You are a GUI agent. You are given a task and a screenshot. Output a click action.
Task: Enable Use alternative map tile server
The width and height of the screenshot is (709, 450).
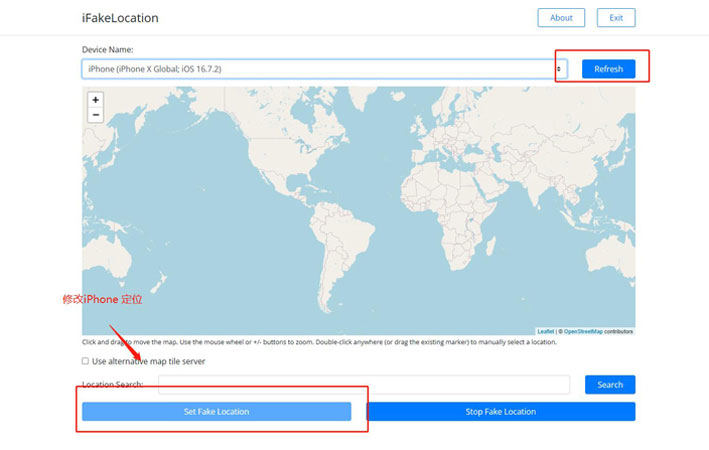(85, 361)
